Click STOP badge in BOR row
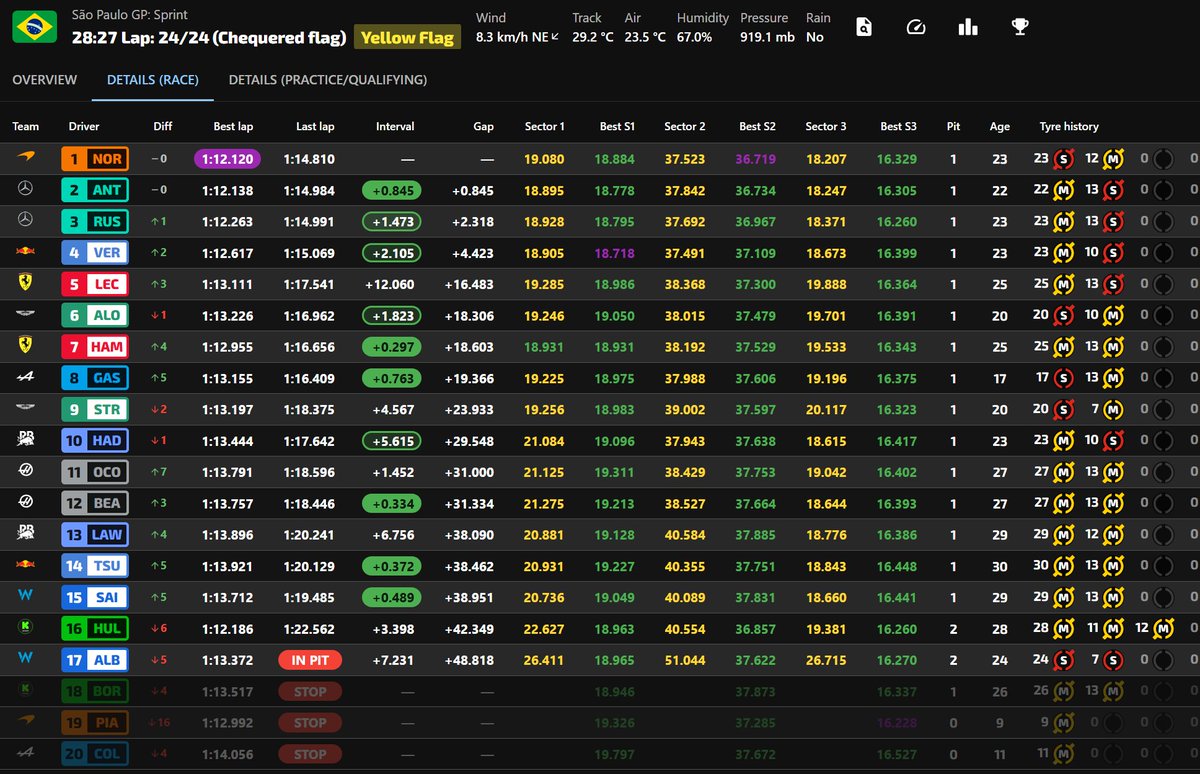 [310, 691]
